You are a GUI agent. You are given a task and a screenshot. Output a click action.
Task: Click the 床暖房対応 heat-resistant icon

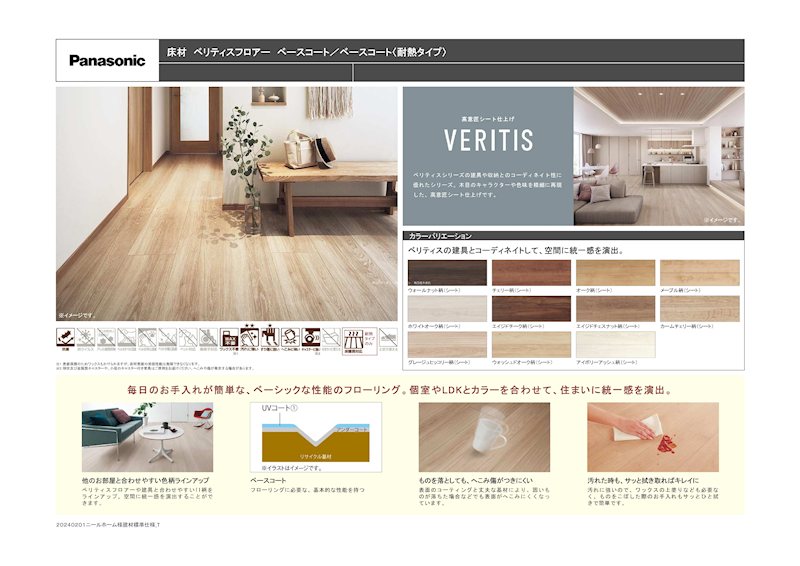coord(355,340)
